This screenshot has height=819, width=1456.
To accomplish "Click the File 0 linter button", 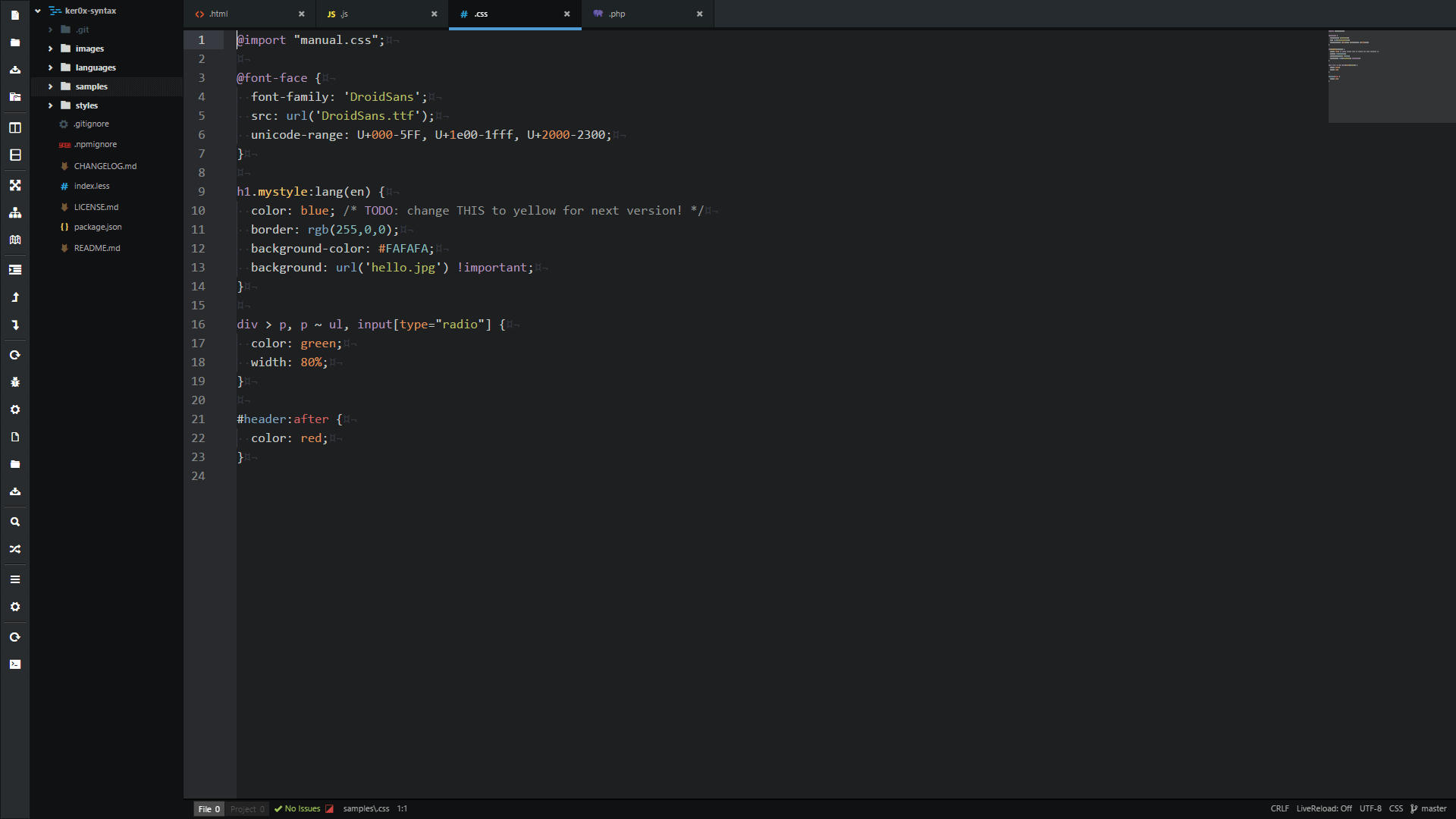I will (209, 809).
